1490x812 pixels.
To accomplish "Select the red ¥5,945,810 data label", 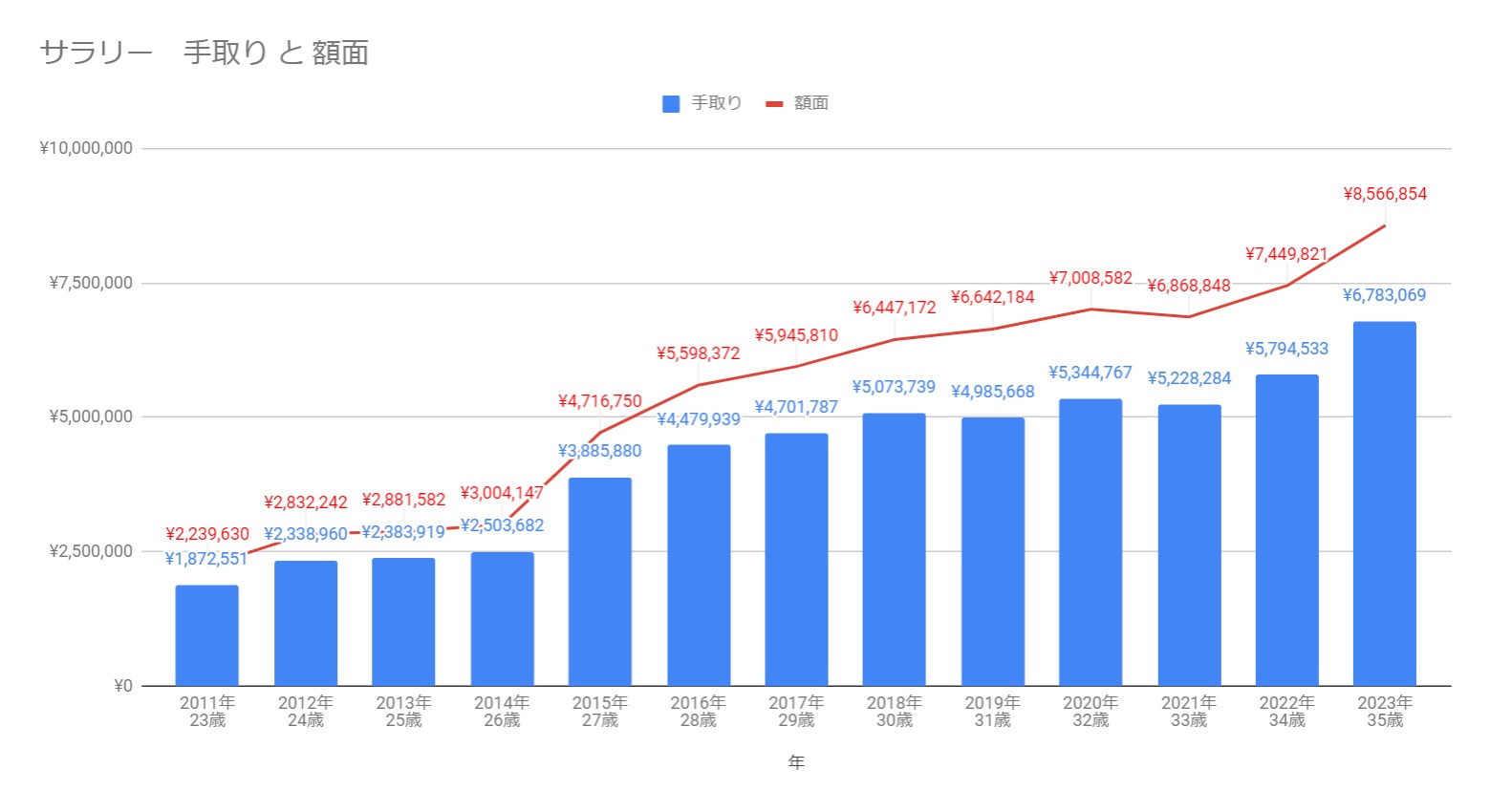I will click(x=796, y=335).
